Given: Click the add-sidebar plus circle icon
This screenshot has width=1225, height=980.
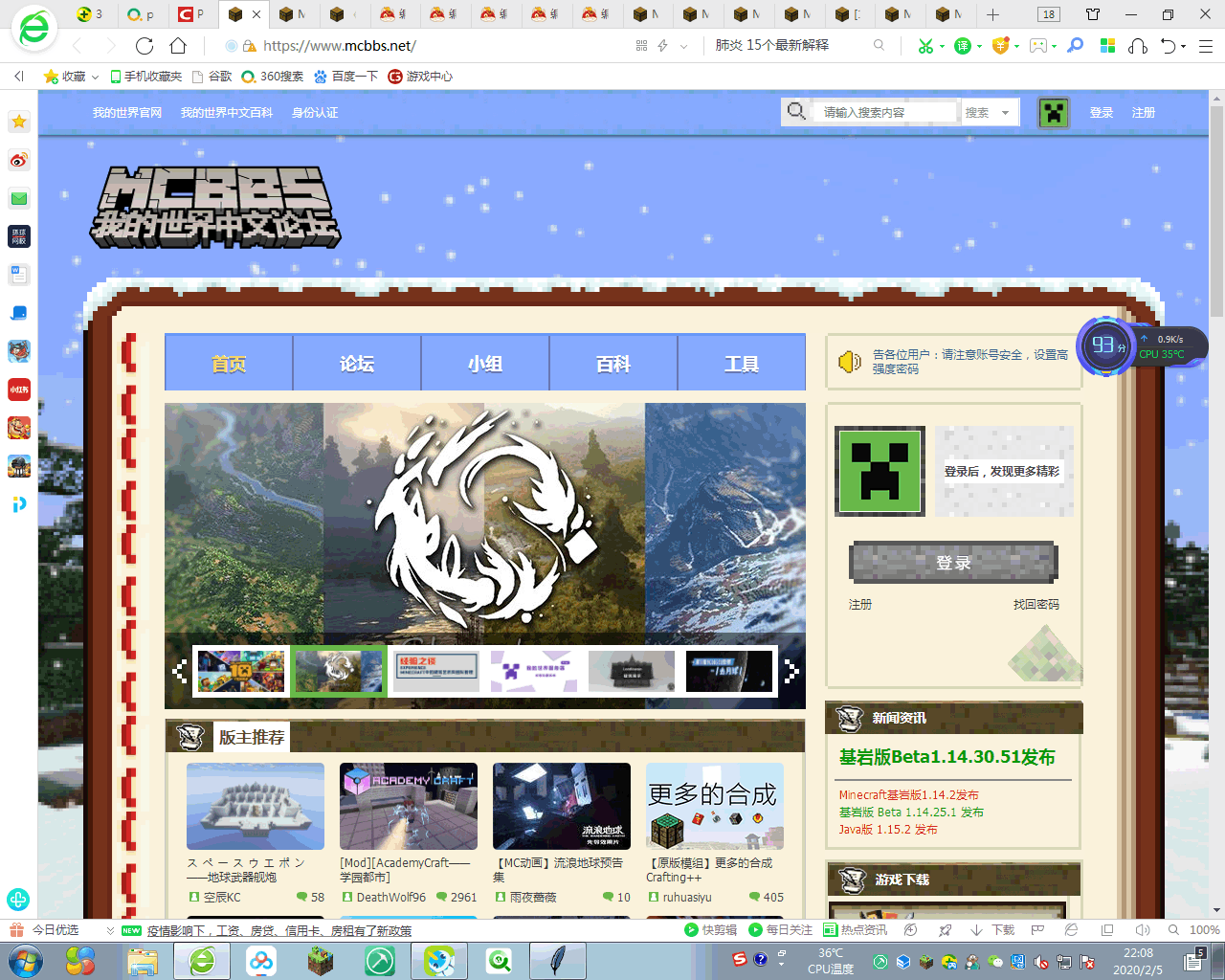Looking at the screenshot, I should 18,900.
